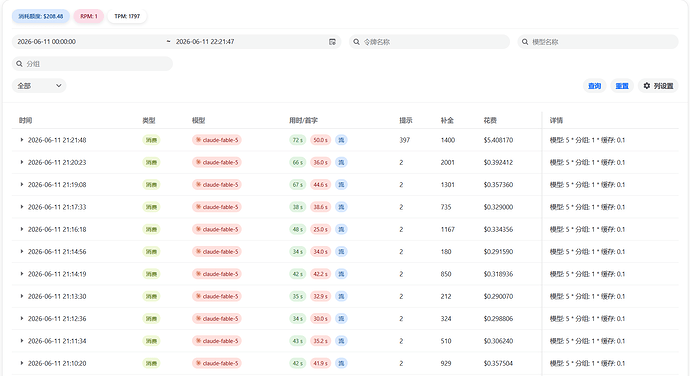Click model tag in the 21:21:48 row
The height and width of the screenshot is (376, 690).
(x=217, y=140)
